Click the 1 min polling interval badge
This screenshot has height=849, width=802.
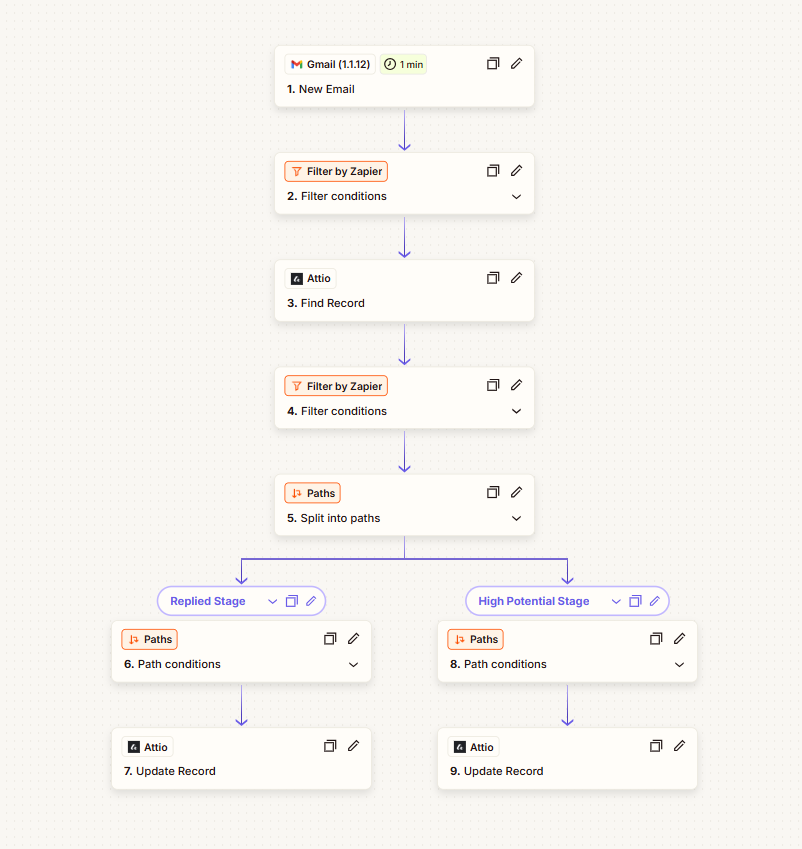click(x=403, y=64)
